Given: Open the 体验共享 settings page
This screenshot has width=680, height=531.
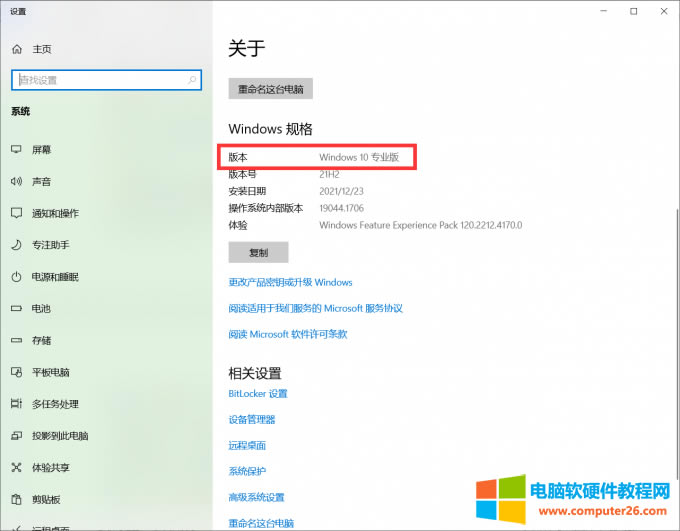Looking at the screenshot, I should (51, 467).
